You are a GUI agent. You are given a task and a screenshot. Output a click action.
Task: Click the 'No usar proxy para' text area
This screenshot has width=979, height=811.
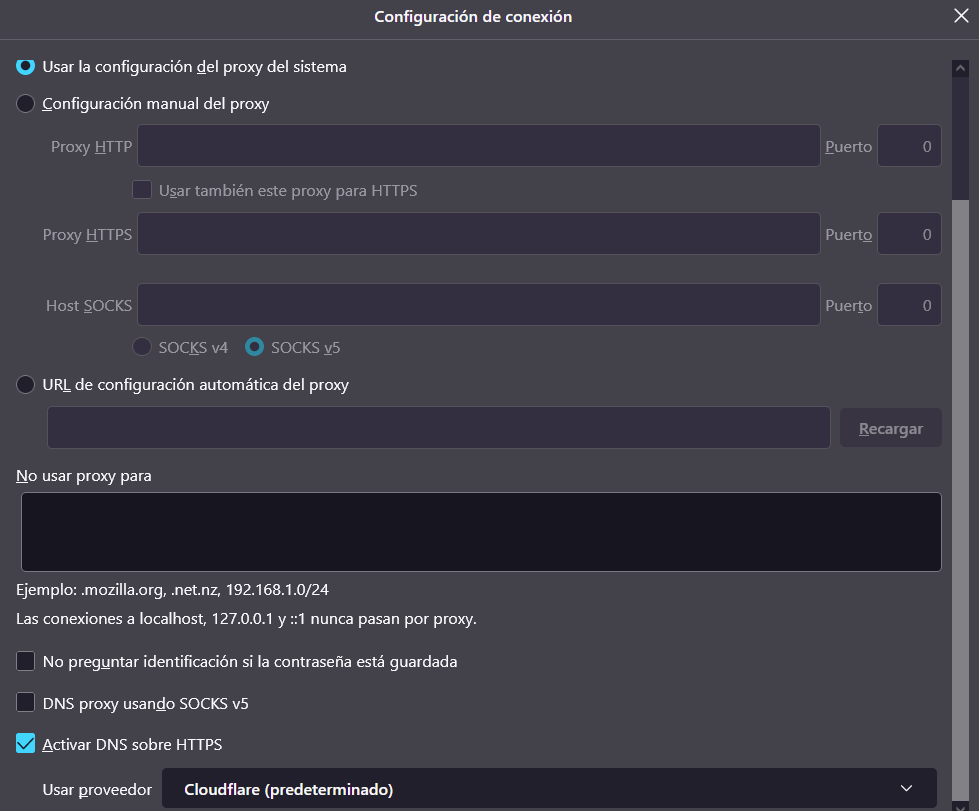(480, 531)
